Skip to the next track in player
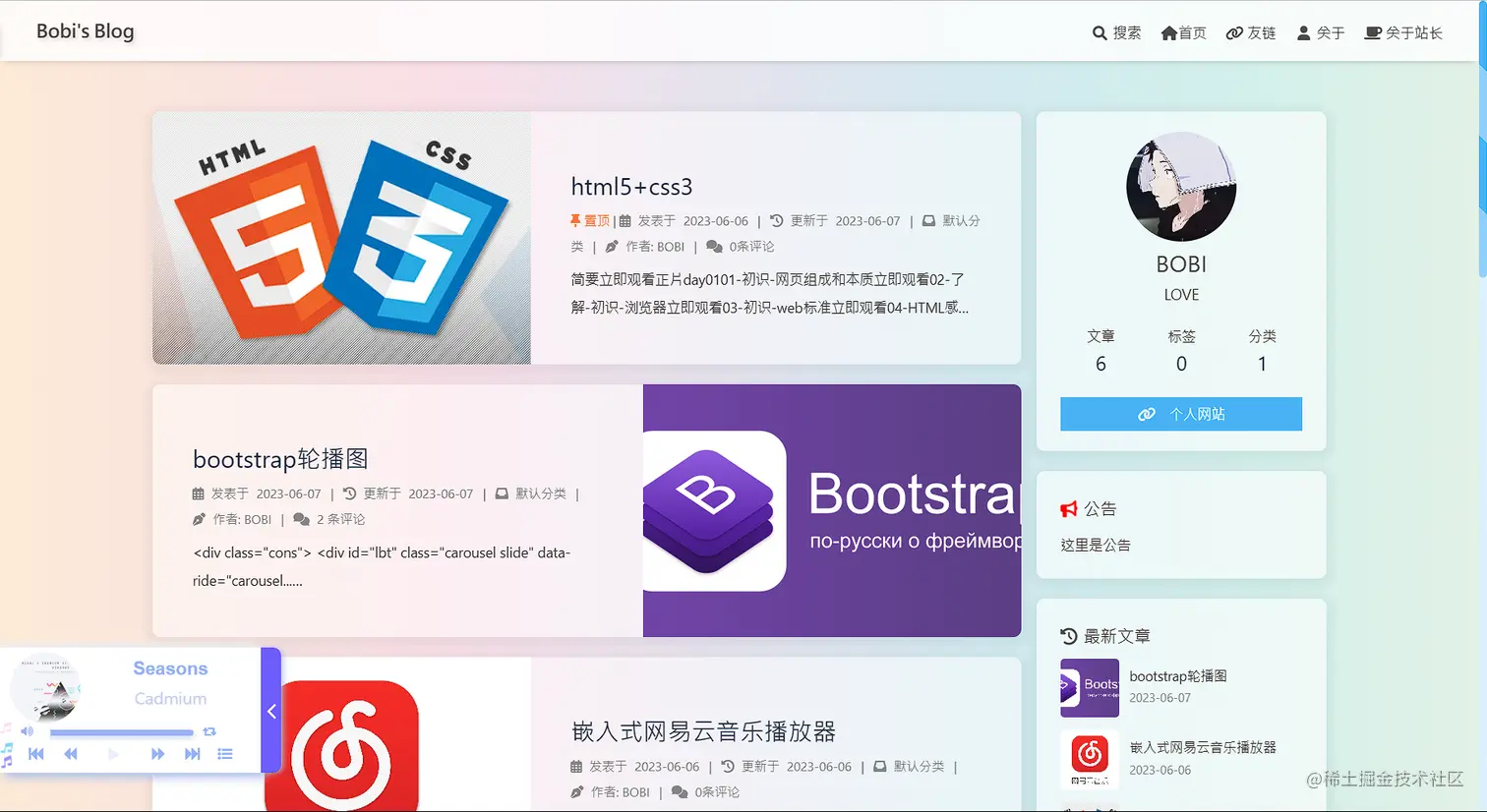 pyautogui.click(x=193, y=754)
